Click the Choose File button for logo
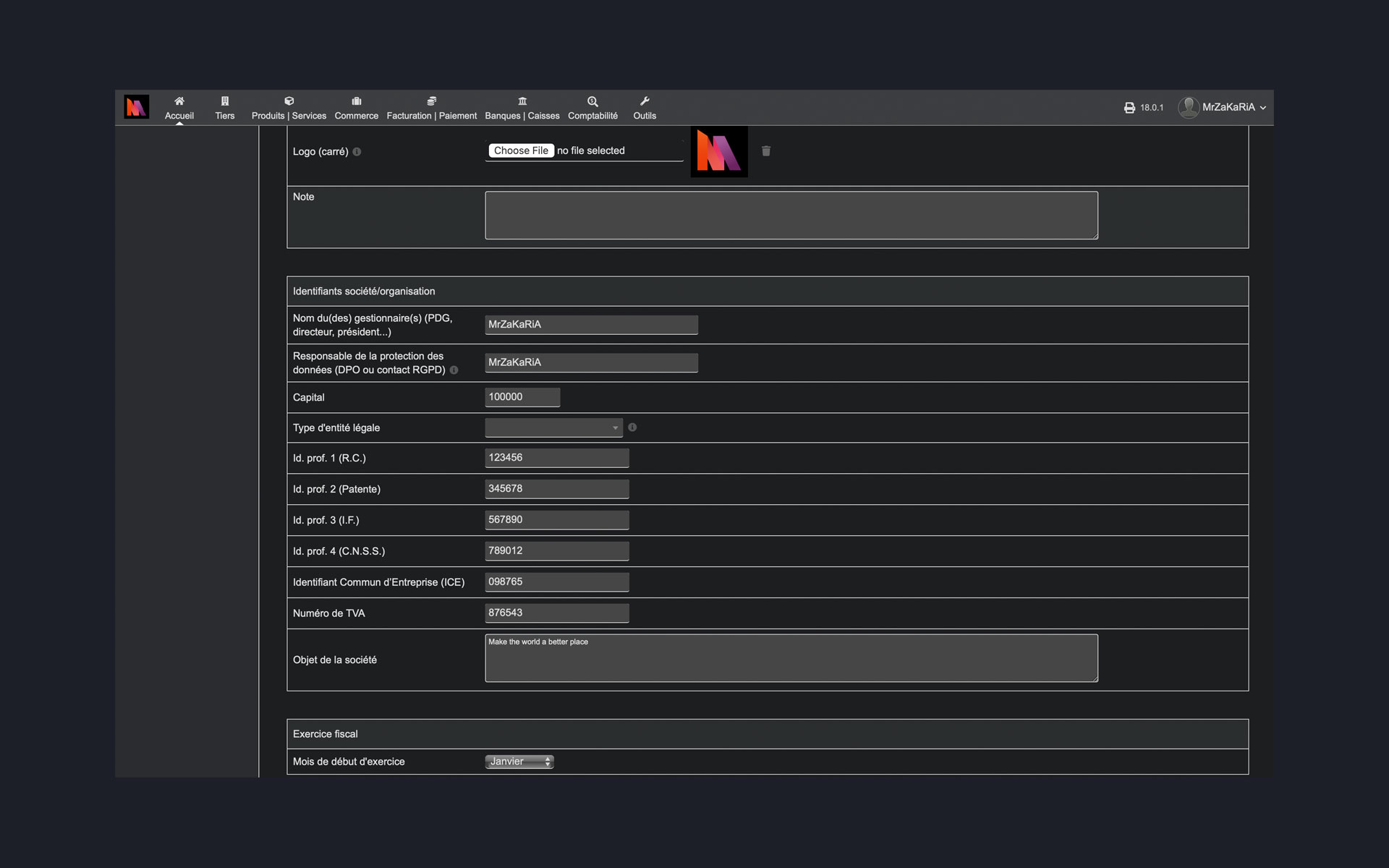1389x868 pixels. coord(520,150)
